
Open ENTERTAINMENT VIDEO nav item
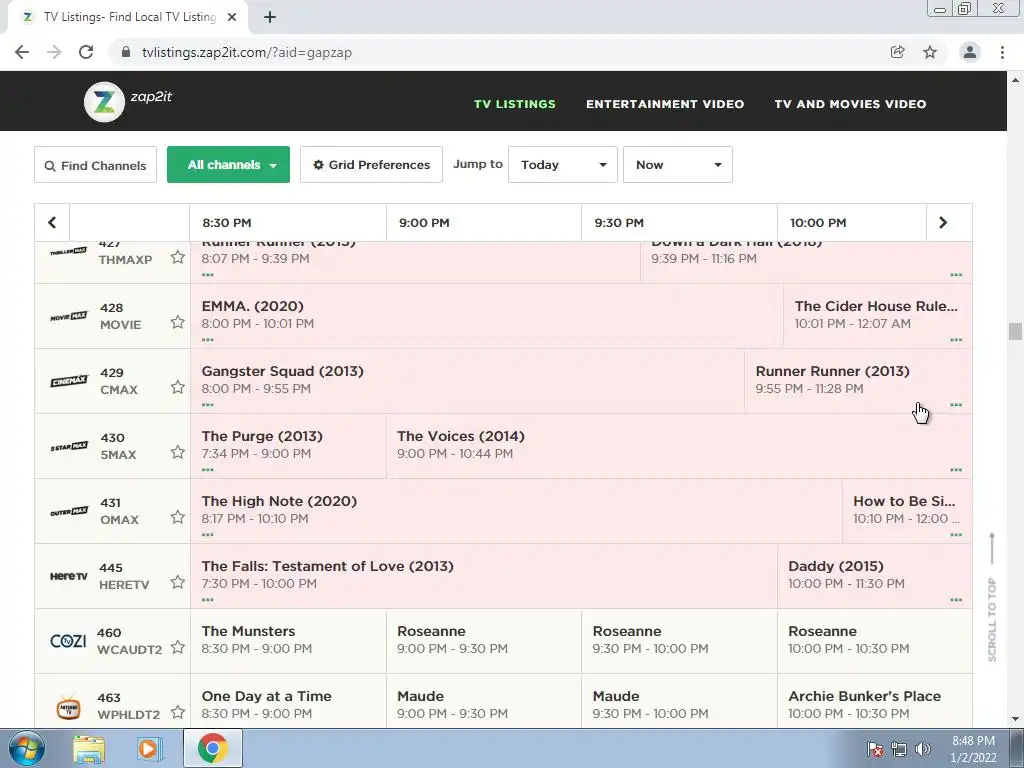(665, 104)
